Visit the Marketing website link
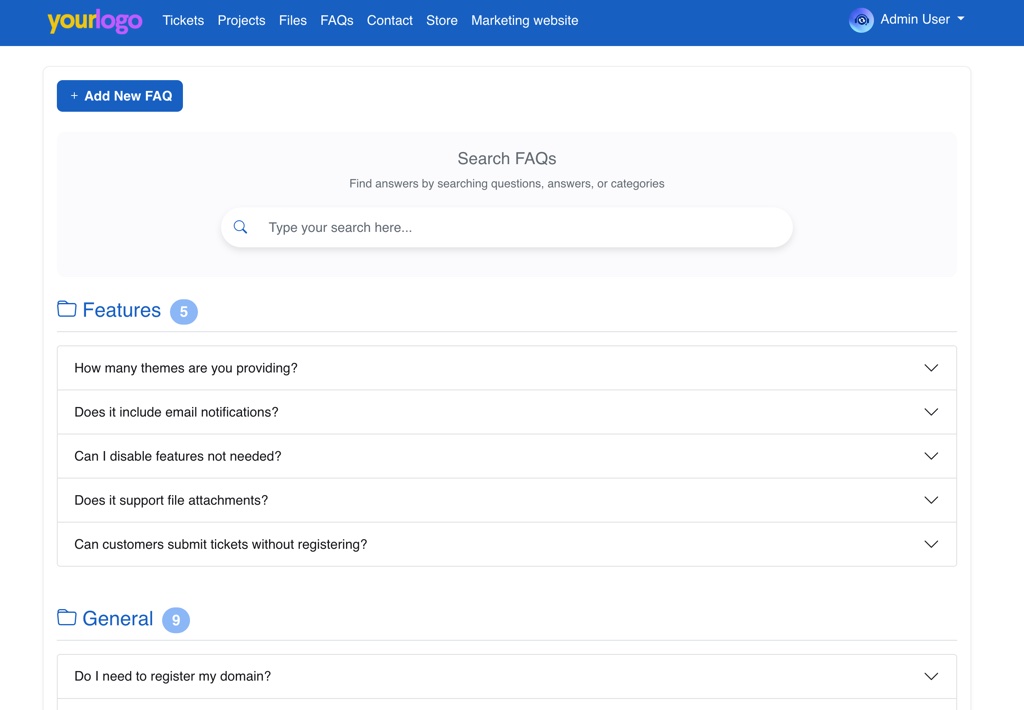Viewport: 1024px width, 710px height. point(524,20)
